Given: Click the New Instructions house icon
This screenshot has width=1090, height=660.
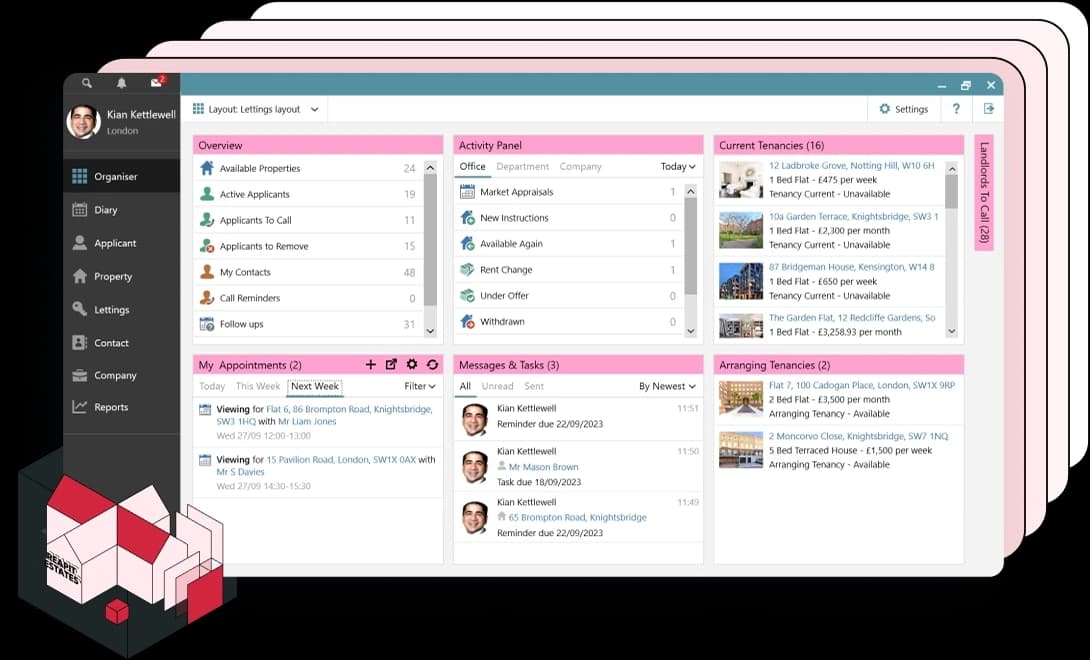Looking at the screenshot, I should coord(467,218).
